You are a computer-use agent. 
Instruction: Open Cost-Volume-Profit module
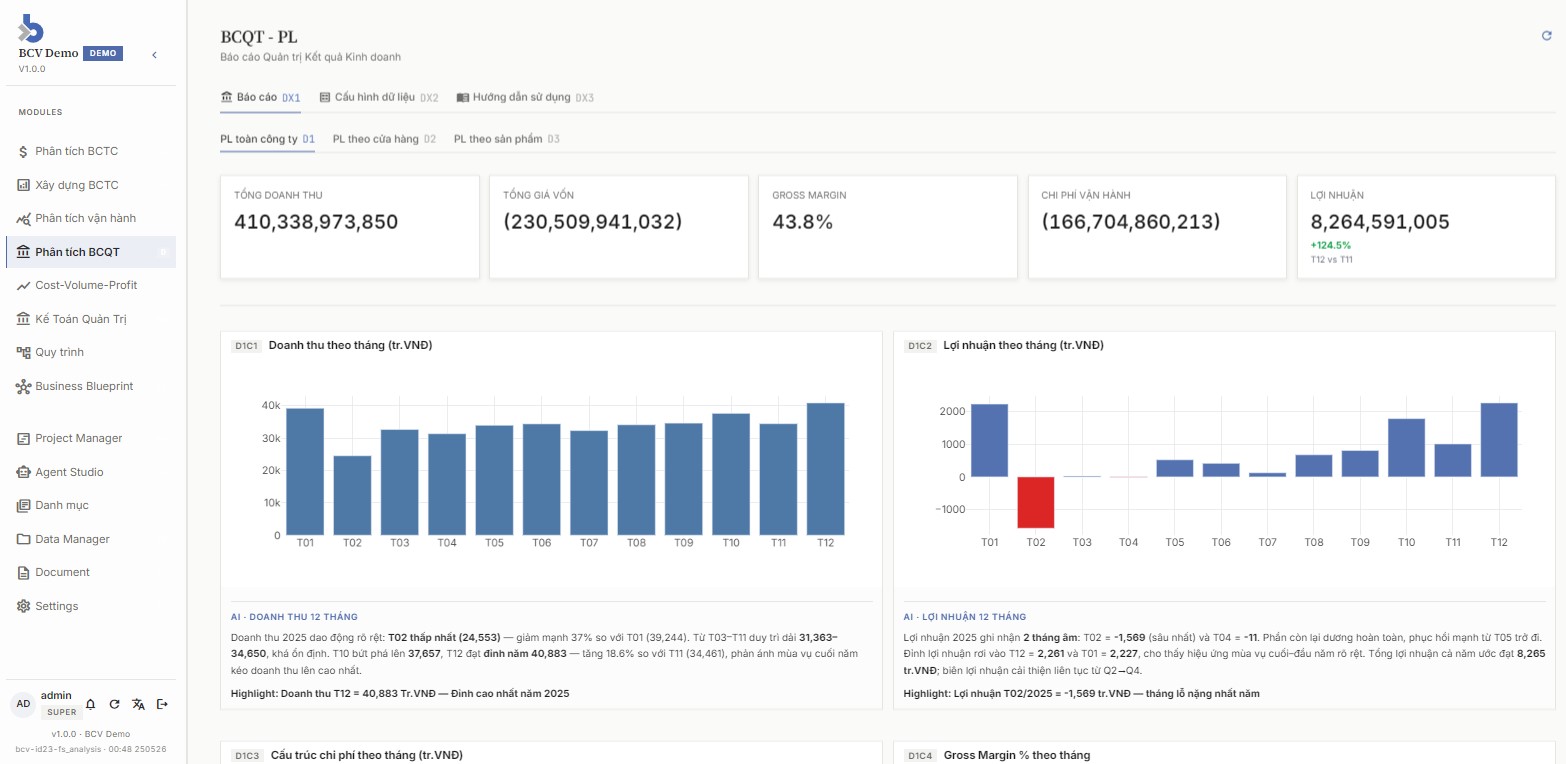tap(91, 285)
